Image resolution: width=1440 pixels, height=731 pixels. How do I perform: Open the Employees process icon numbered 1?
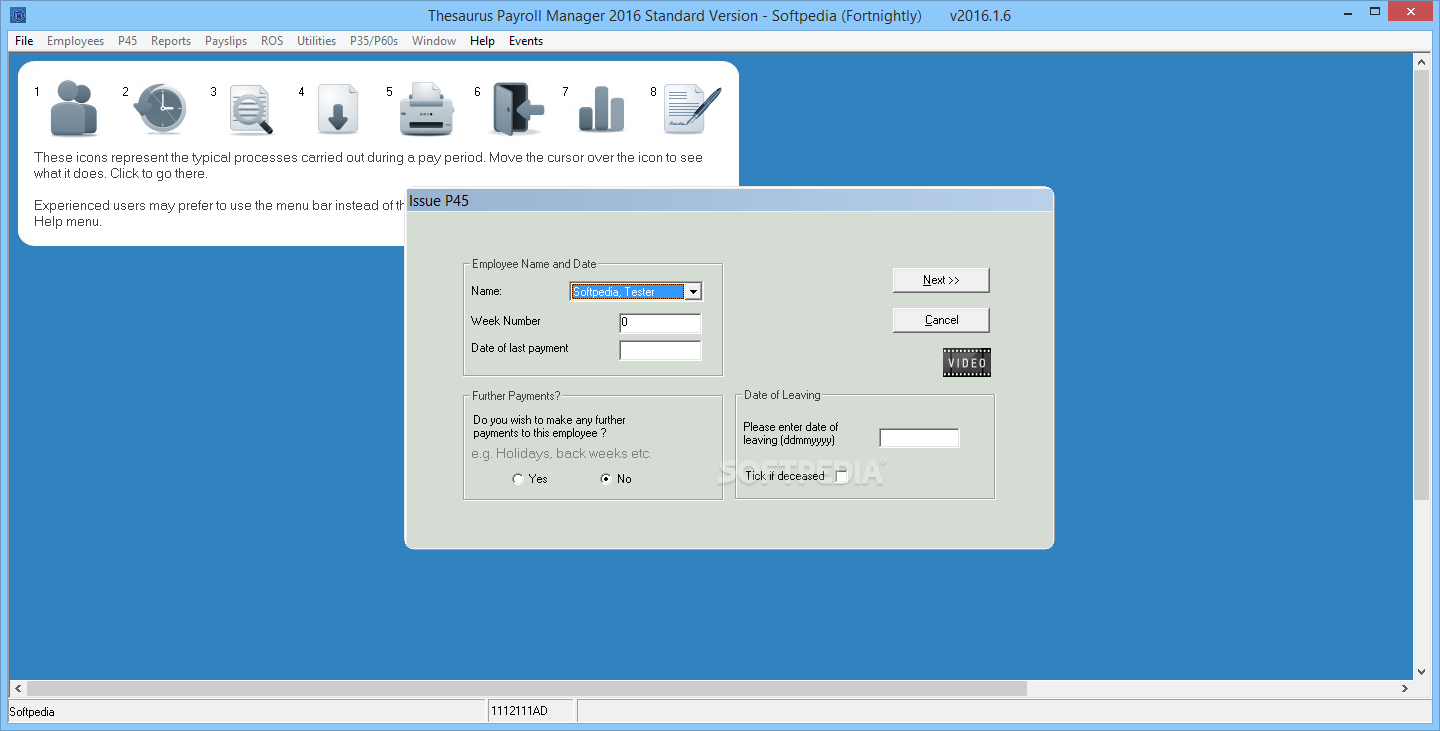(74, 108)
